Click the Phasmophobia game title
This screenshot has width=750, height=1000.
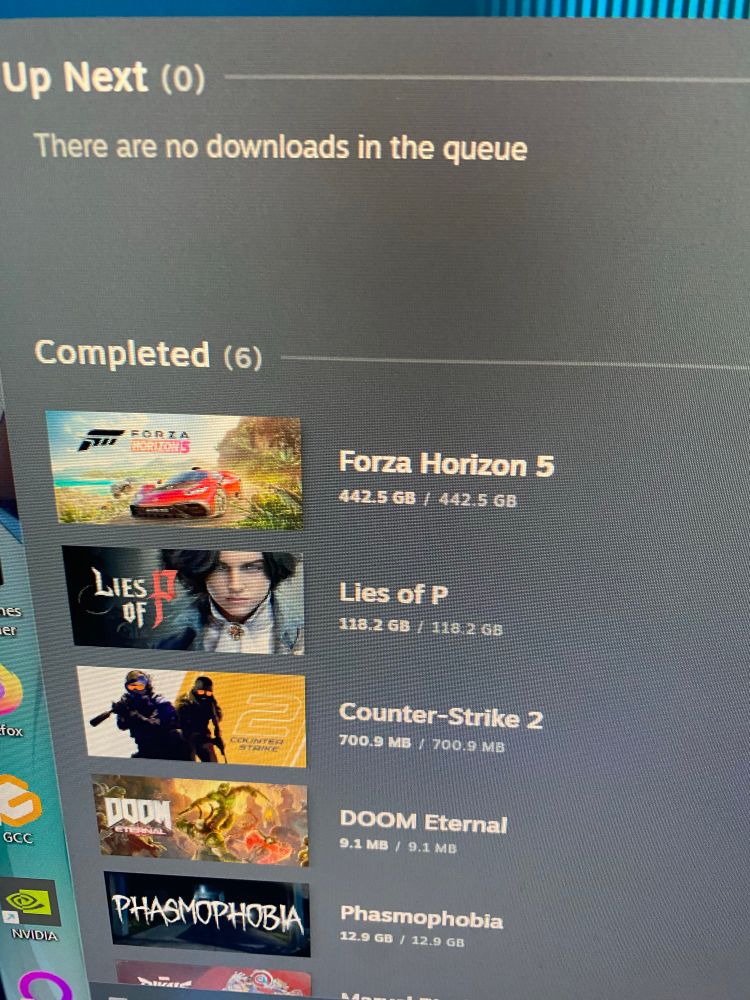pos(422,917)
